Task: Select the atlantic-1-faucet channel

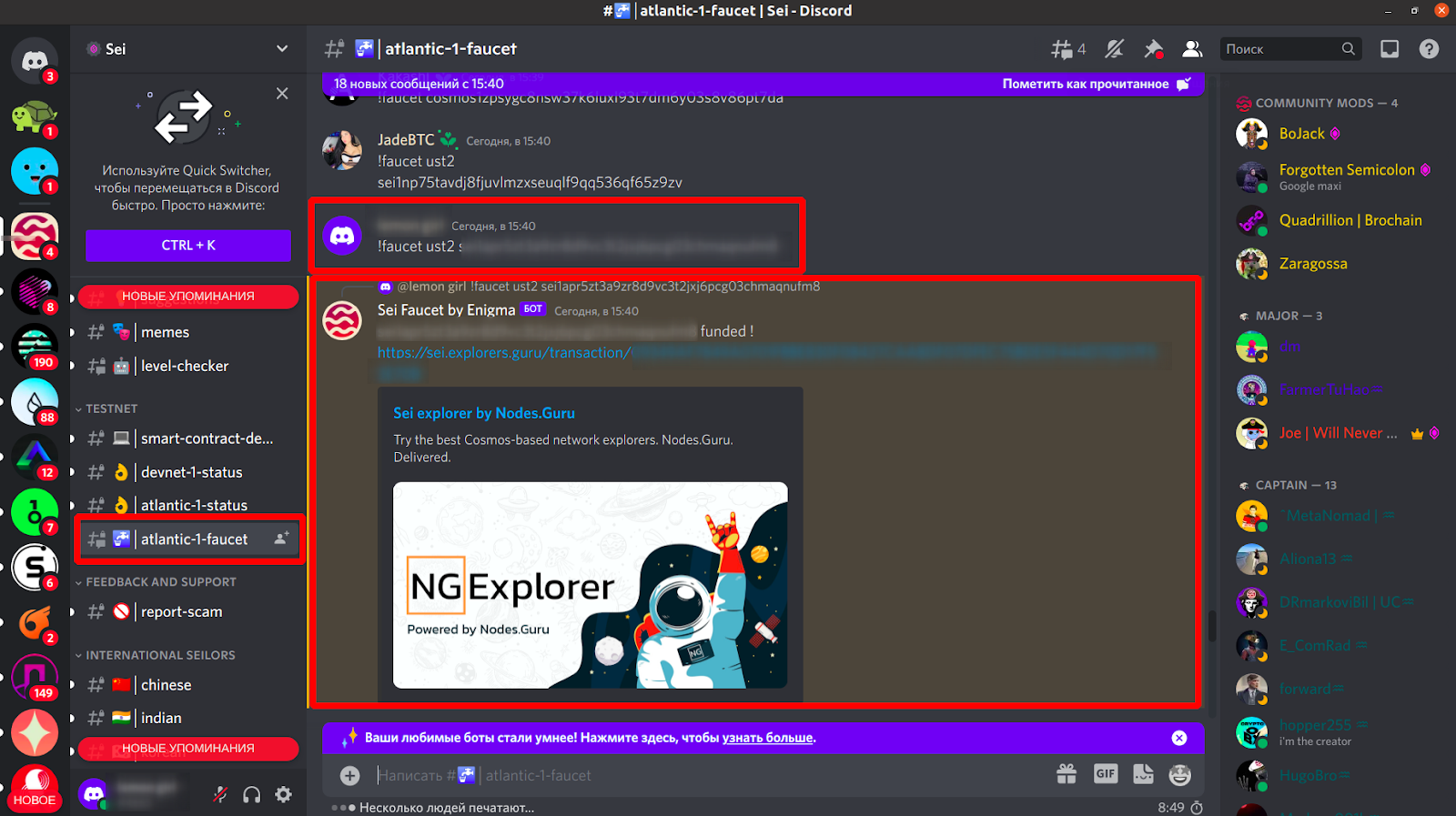Action: tap(188, 539)
